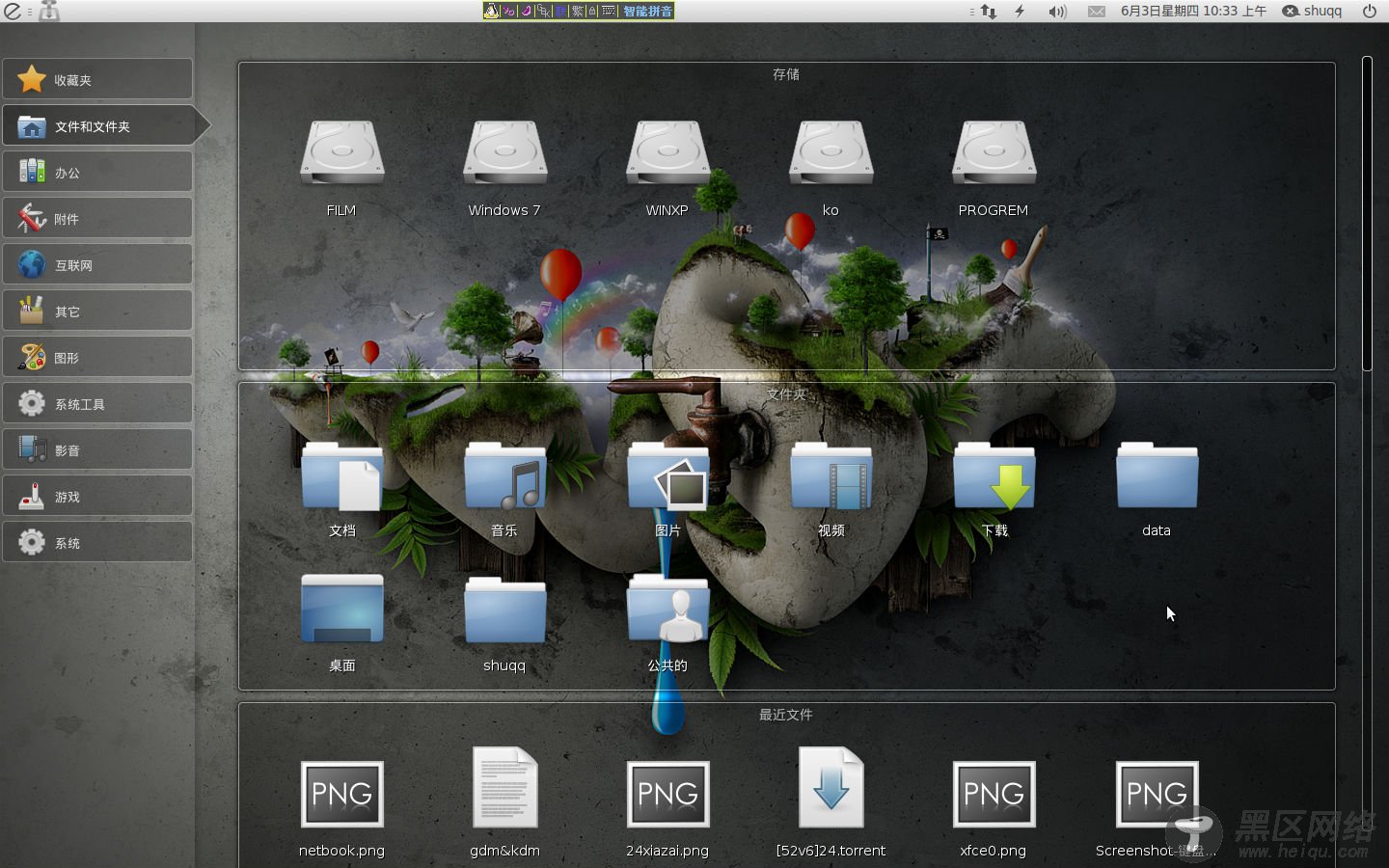Select the 系统 system category

97,542
